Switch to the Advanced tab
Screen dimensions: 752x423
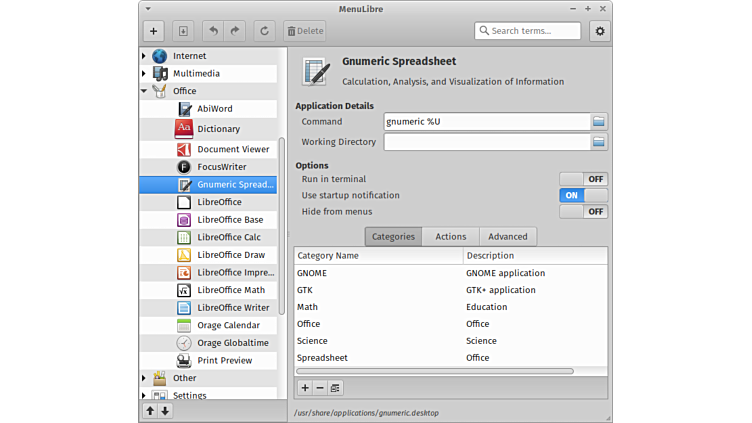[507, 237]
